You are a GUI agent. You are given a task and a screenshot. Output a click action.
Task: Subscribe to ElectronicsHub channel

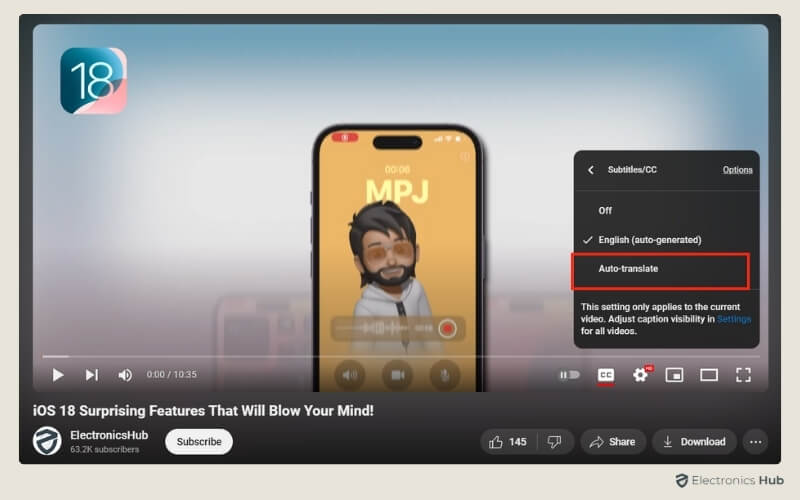[199, 442]
